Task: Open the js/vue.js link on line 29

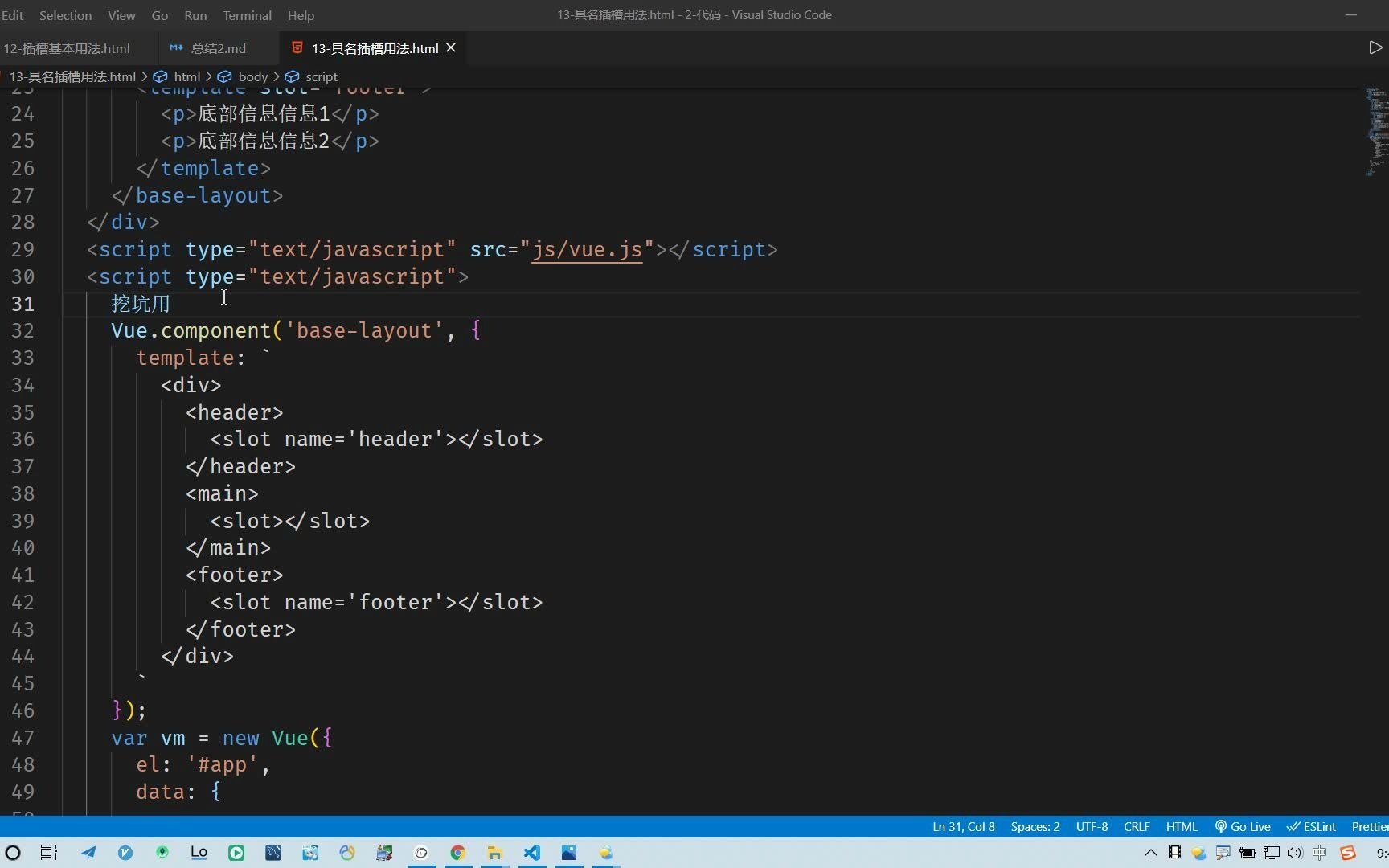Action: [x=587, y=249]
